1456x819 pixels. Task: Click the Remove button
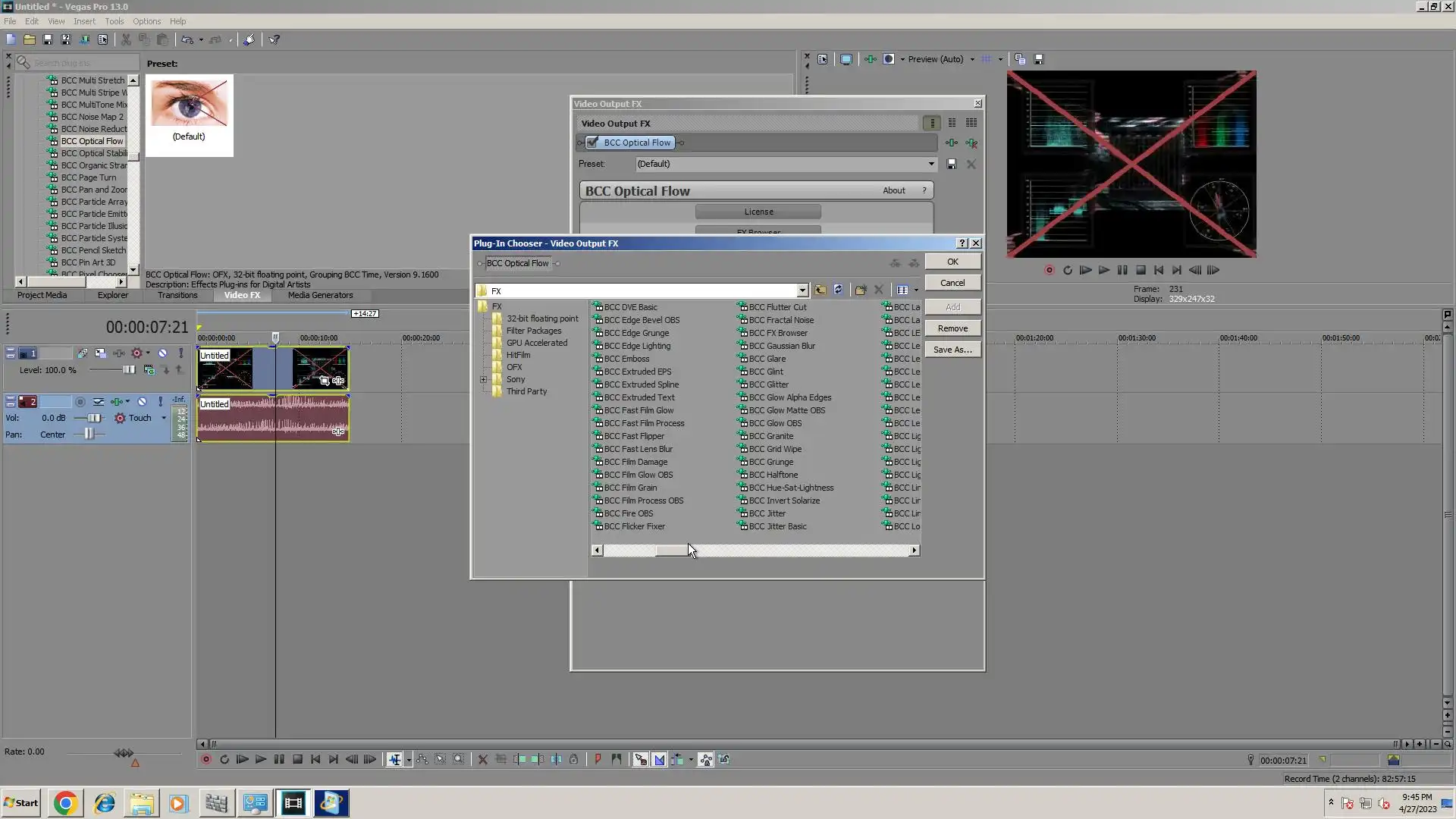tap(952, 328)
